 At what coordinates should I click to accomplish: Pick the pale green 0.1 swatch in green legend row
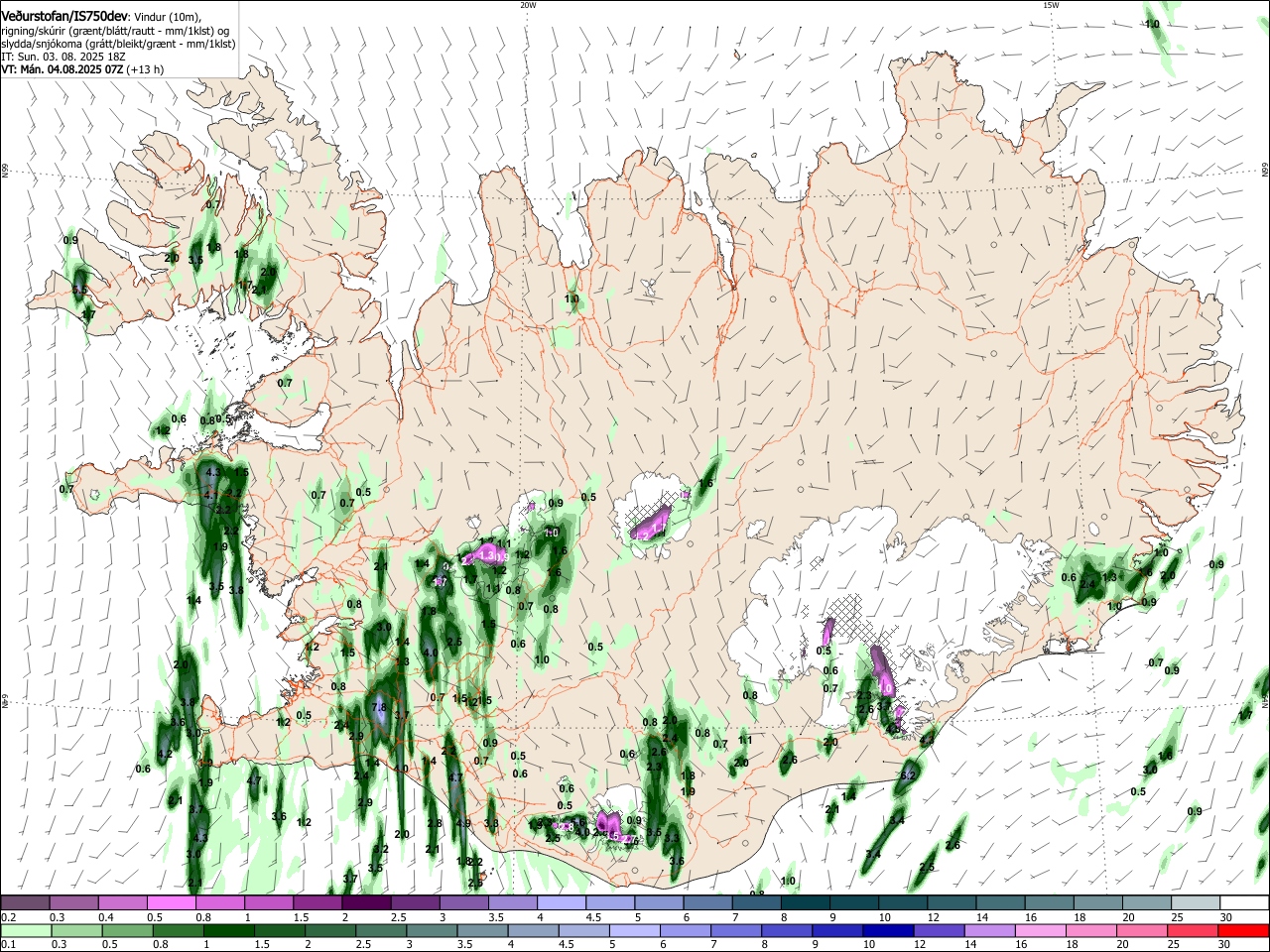tap(26, 931)
